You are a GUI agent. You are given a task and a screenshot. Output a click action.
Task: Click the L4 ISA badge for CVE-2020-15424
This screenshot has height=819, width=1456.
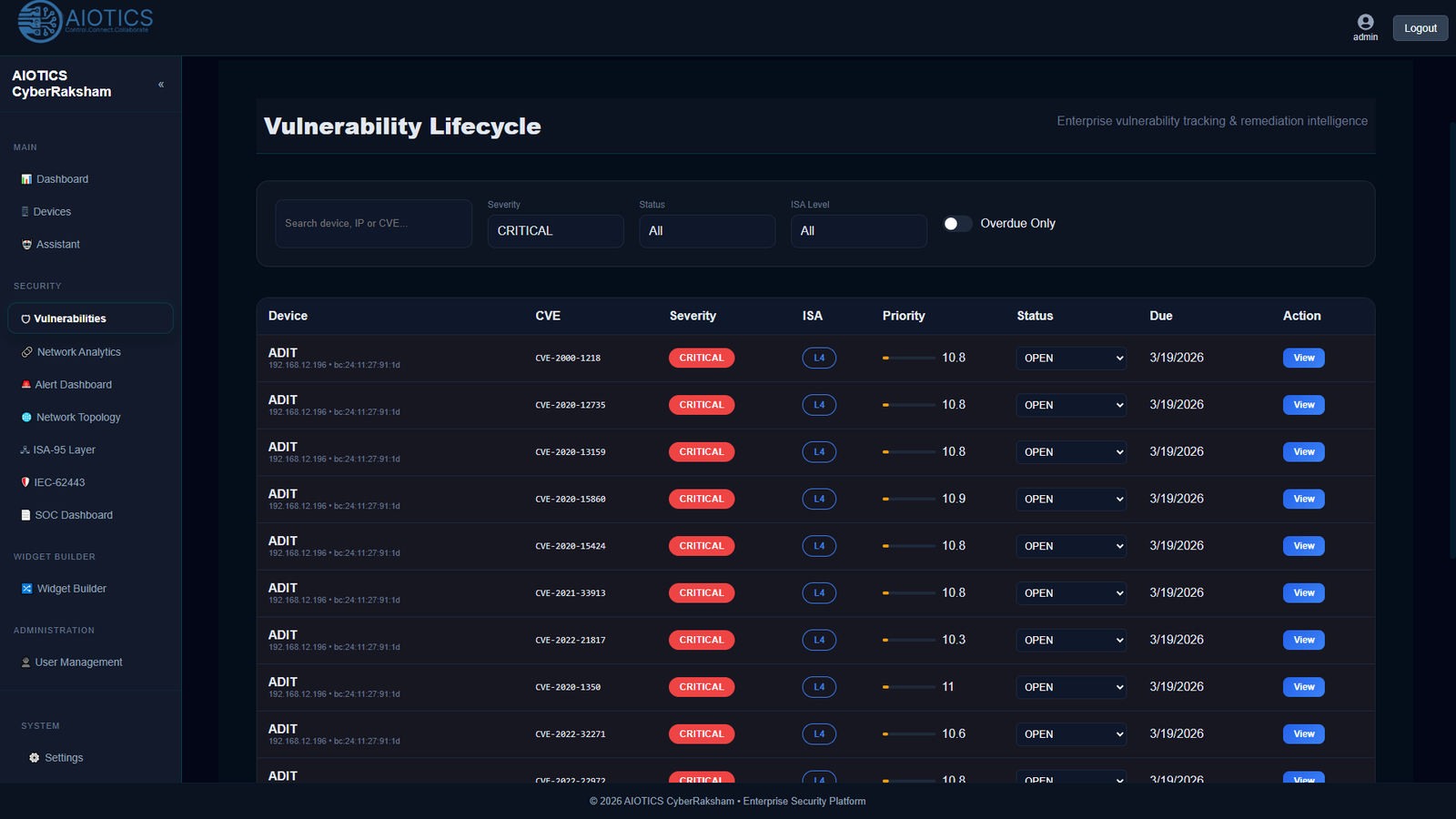tap(819, 546)
